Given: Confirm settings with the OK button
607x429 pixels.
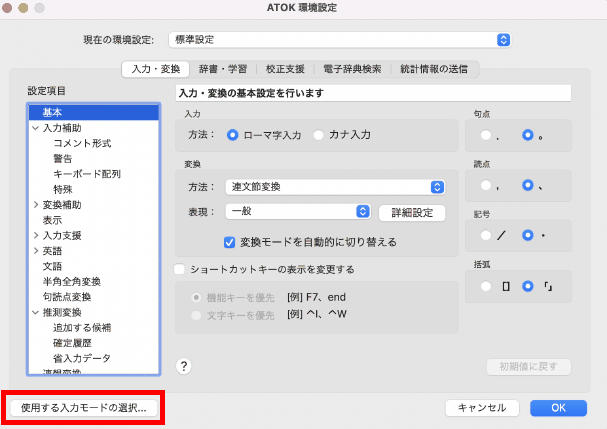Looking at the screenshot, I should (x=558, y=408).
